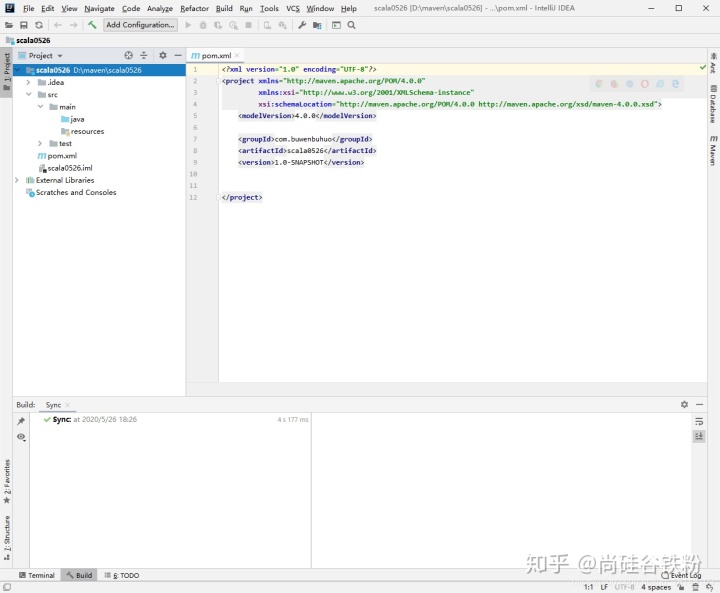Toggle the eye view filter in Build panel
The width and height of the screenshot is (720, 593).
[x=21, y=437]
